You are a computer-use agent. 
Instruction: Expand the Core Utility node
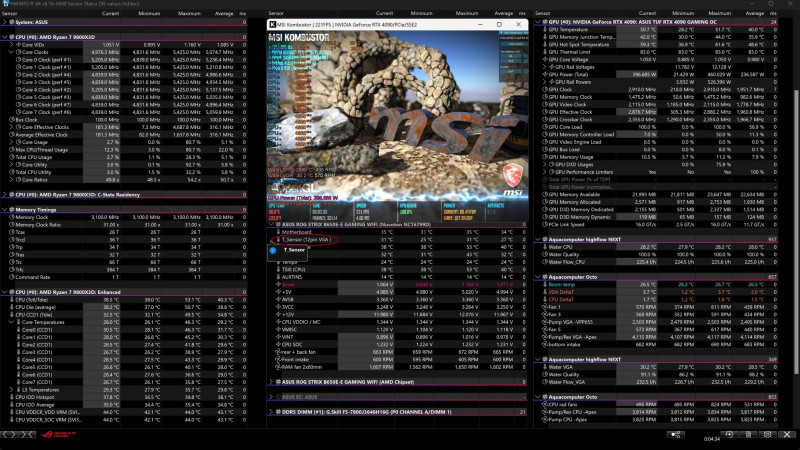click(x=11, y=165)
